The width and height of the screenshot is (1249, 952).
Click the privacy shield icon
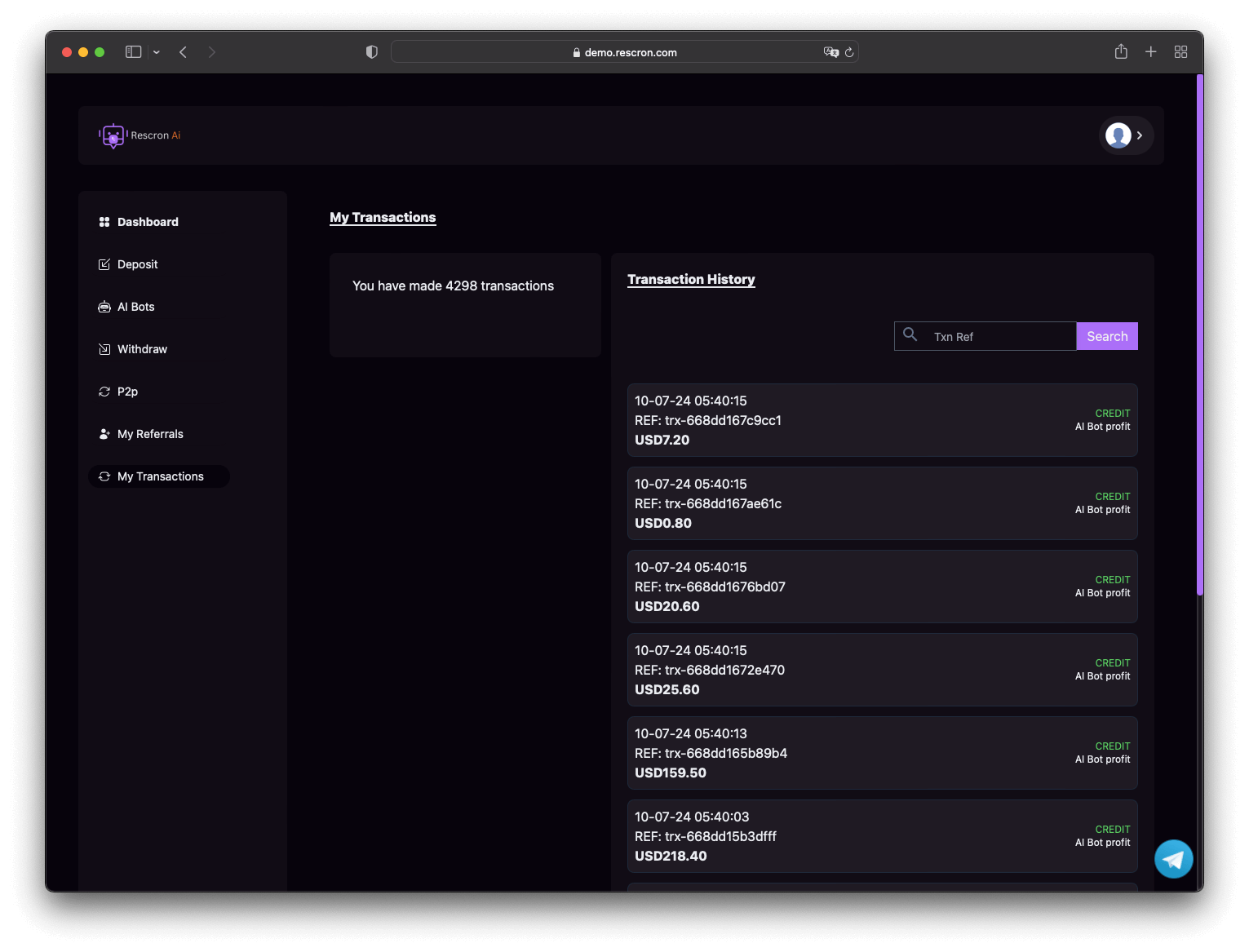click(x=372, y=52)
